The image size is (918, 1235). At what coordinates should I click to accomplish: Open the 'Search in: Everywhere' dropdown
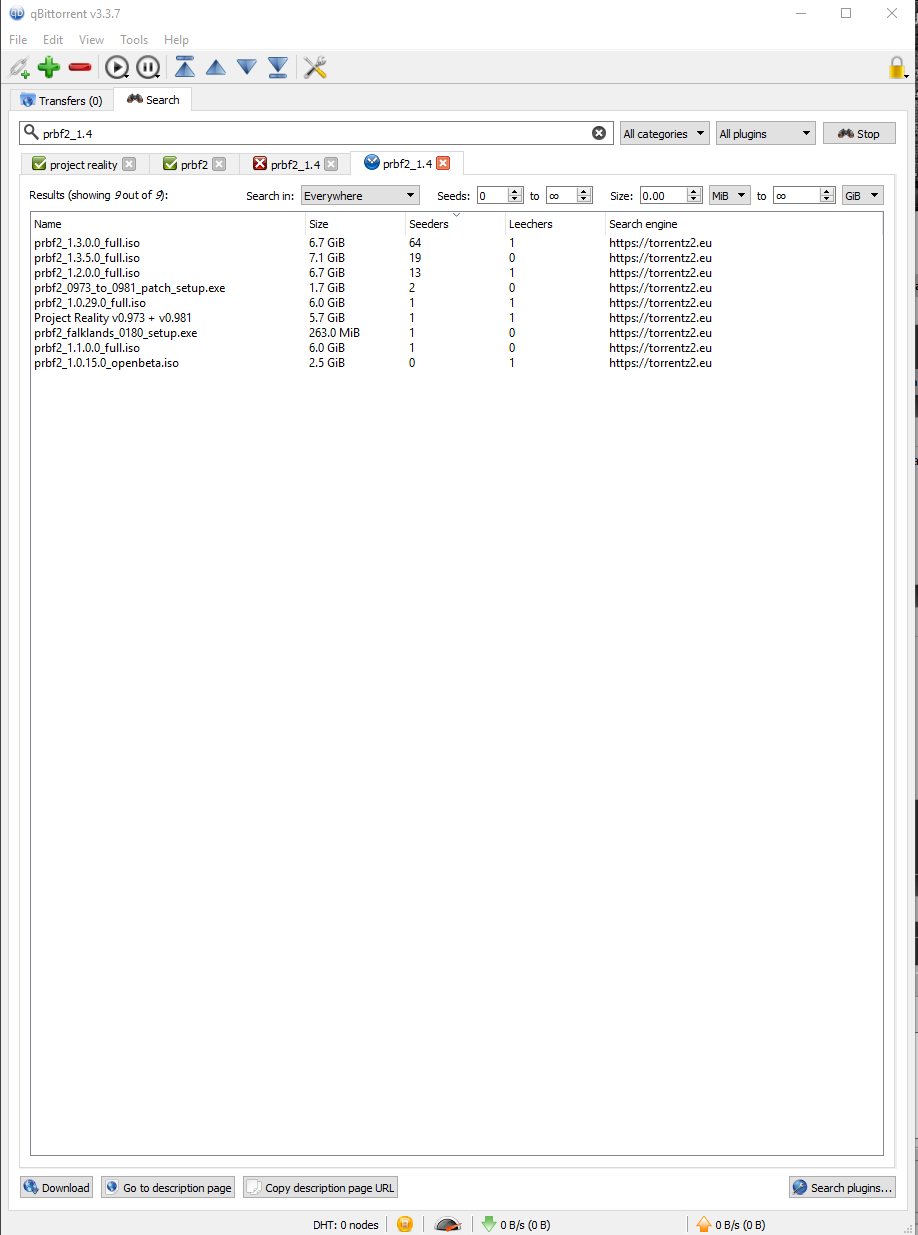click(361, 196)
